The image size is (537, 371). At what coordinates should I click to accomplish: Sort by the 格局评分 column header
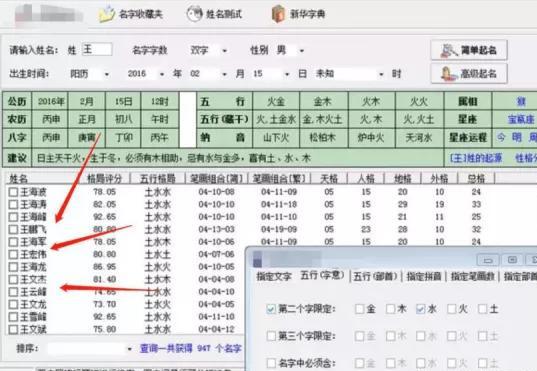tap(104, 178)
